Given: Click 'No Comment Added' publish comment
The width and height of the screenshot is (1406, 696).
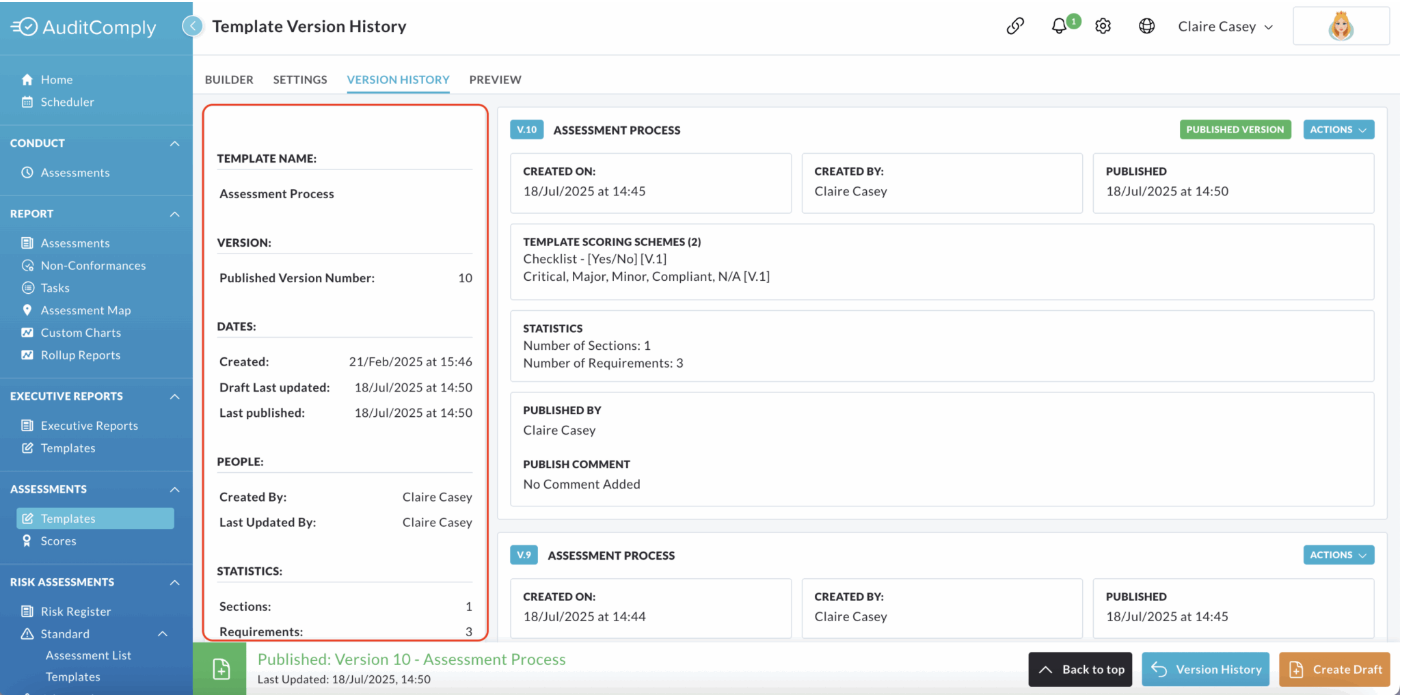Looking at the screenshot, I should pos(582,484).
